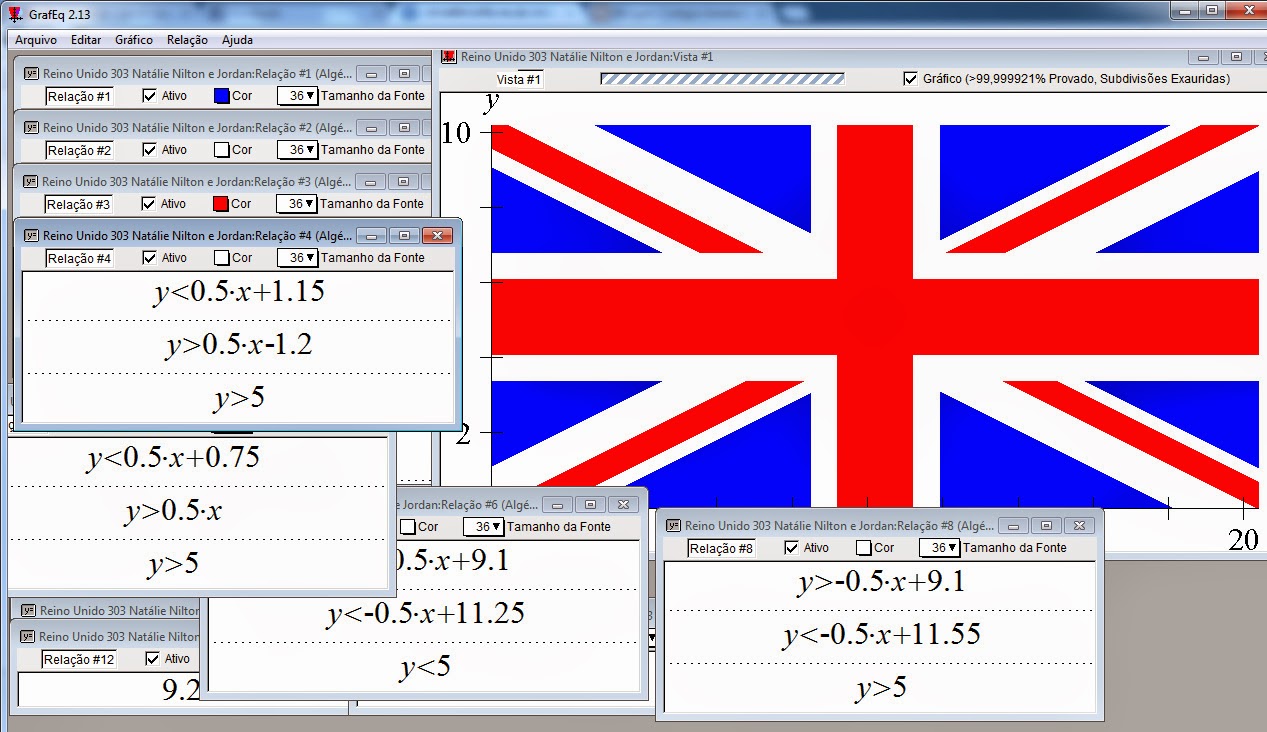
Task: Click the blue Cor swatch of Relação #1
Action: pyautogui.click(x=222, y=96)
